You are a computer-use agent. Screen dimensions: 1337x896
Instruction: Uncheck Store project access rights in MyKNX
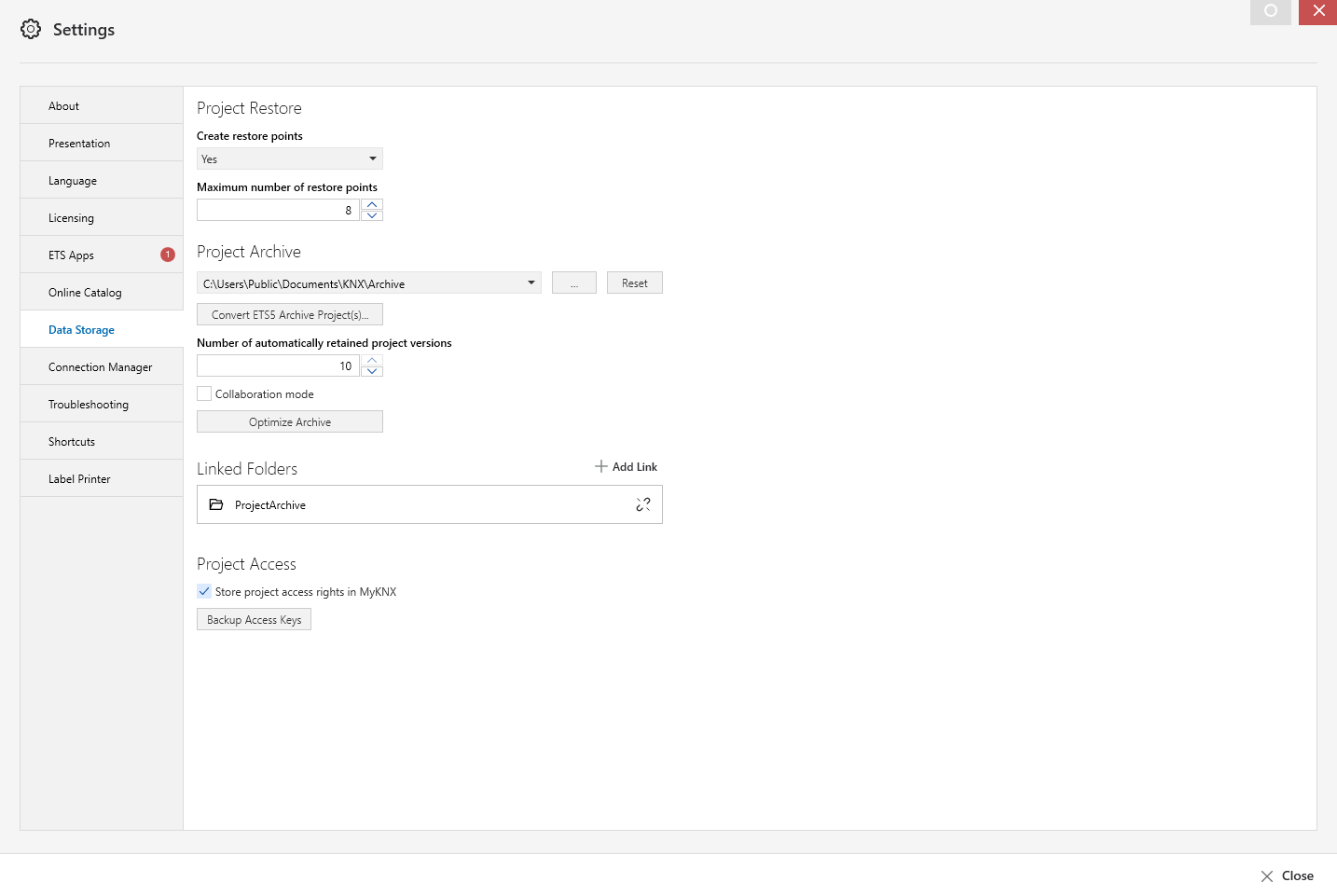pyautogui.click(x=204, y=591)
